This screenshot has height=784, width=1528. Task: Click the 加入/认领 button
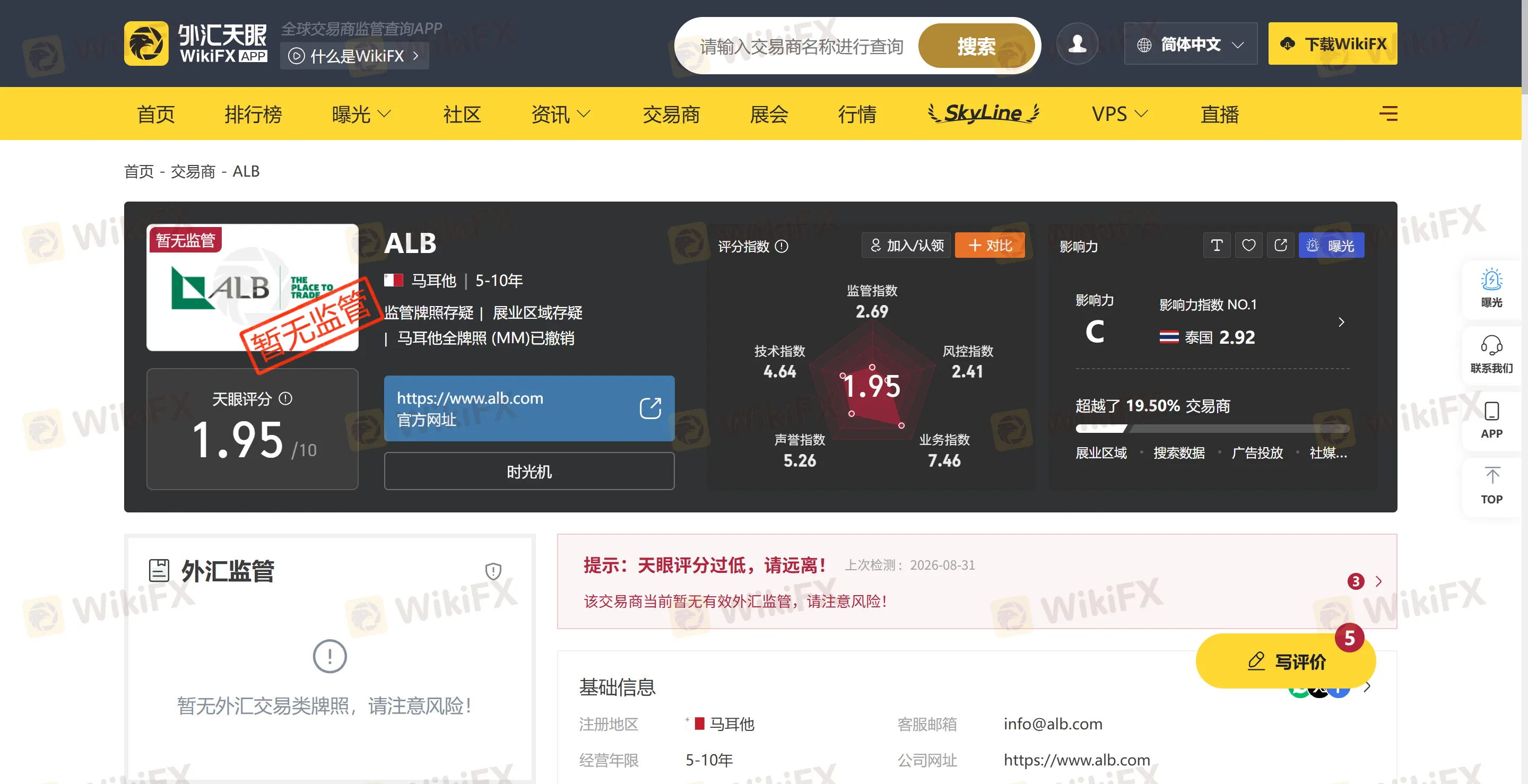906,246
